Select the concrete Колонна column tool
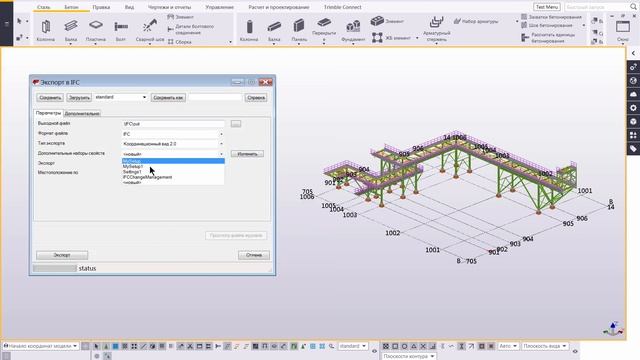The image size is (640, 360). coord(249,30)
